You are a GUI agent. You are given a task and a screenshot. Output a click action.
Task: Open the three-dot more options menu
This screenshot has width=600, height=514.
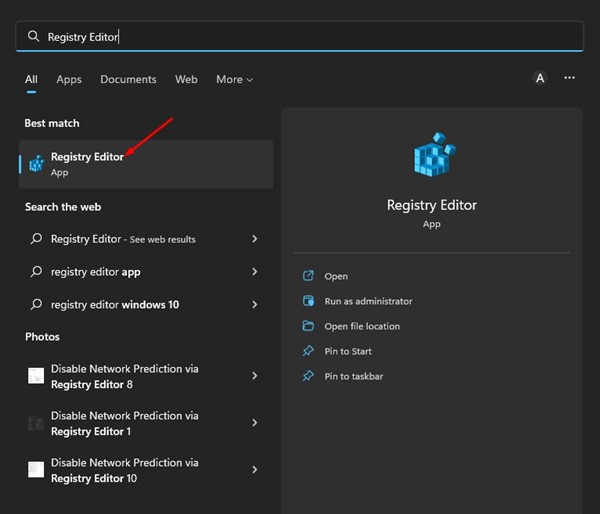[569, 78]
